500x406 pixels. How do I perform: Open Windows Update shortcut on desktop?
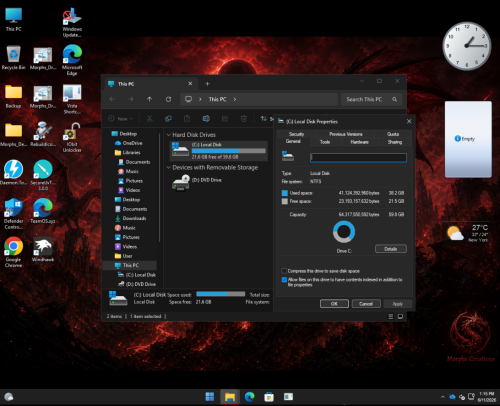(72, 23)
